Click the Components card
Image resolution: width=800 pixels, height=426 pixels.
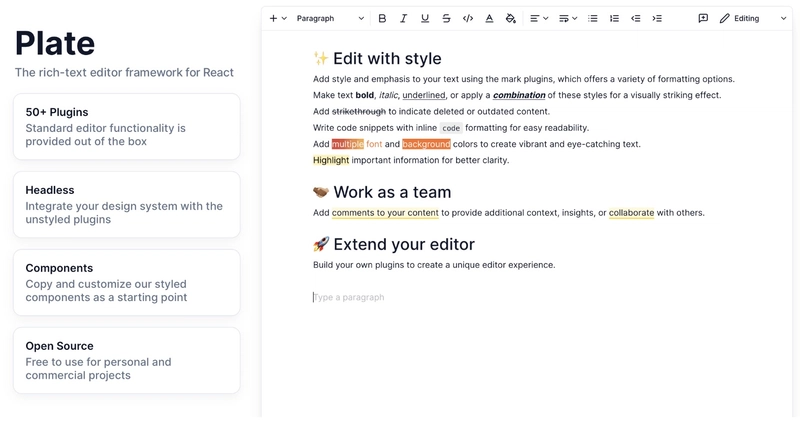pyautogui.click(x=127, y=283)
